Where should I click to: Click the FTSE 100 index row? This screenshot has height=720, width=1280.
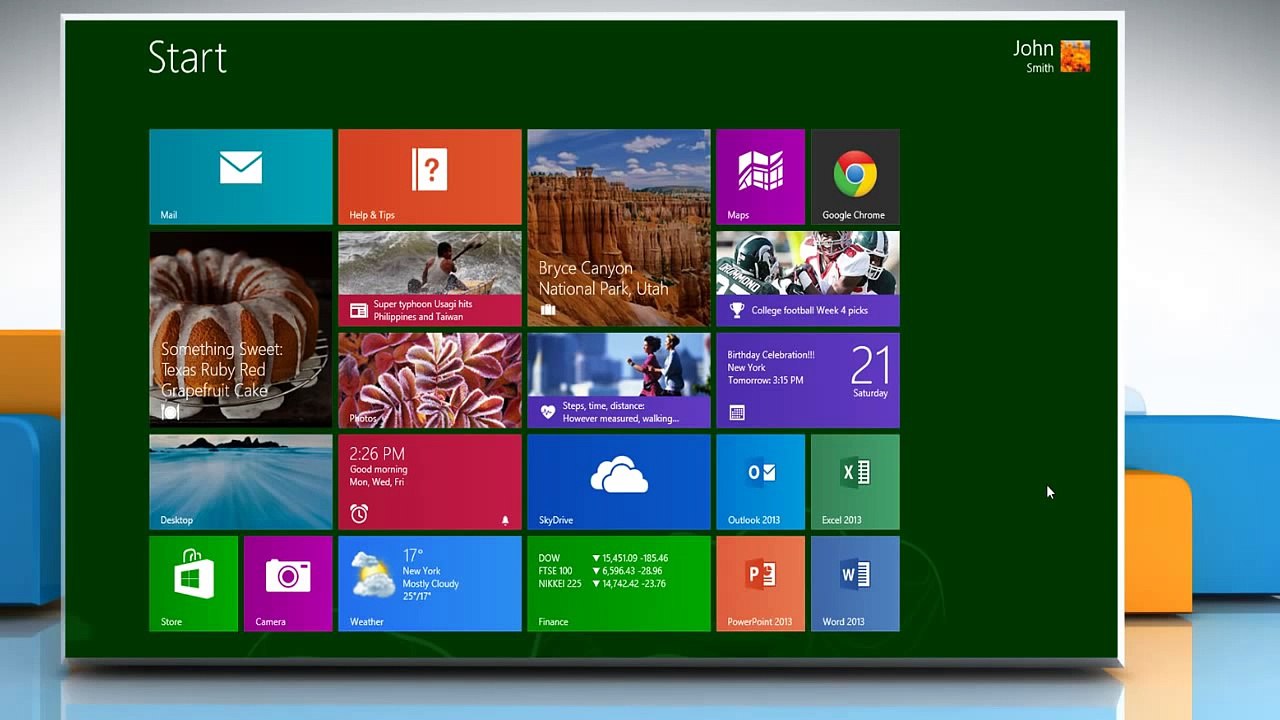tap(600, 571)
